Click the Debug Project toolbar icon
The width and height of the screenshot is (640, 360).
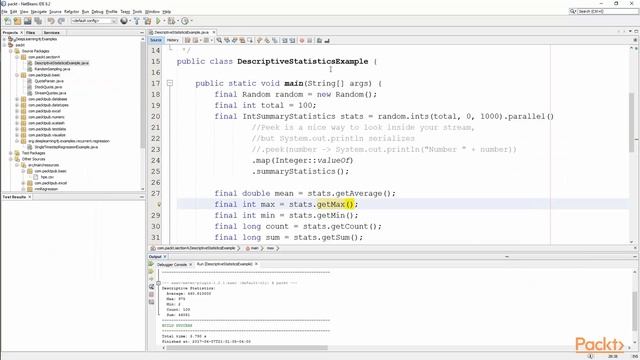pyautogui.click(x=171, y=21)
